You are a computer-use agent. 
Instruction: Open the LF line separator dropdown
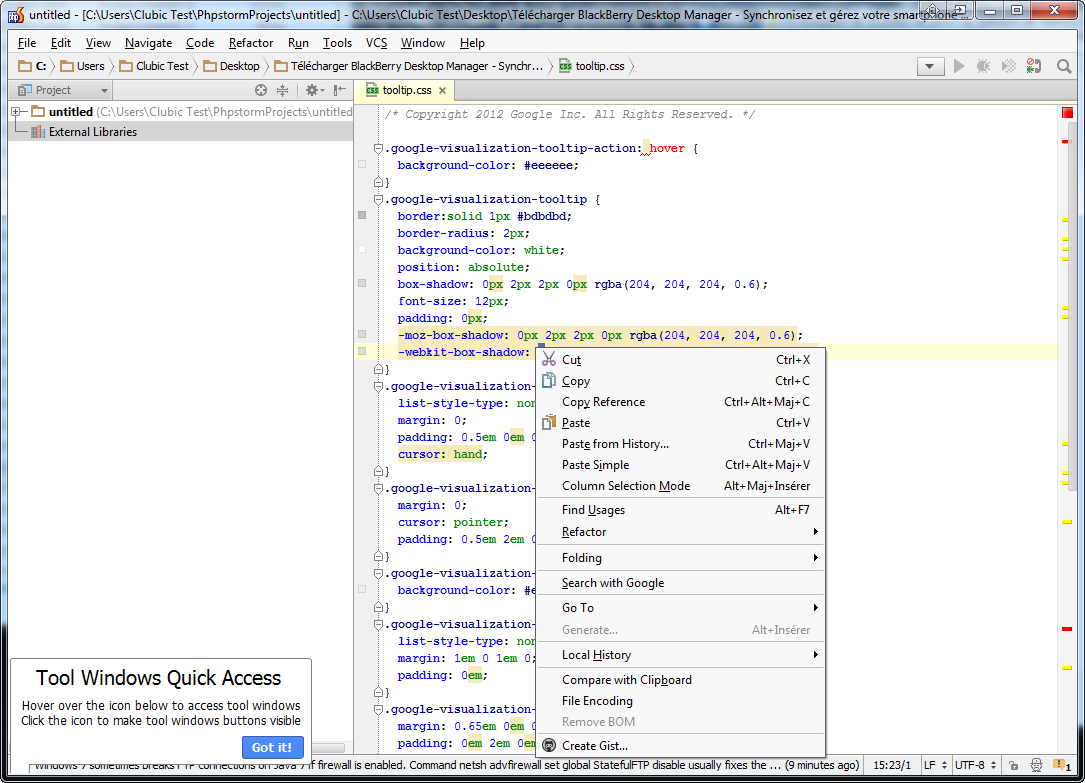pyautogui.click(x=936, y=764)
